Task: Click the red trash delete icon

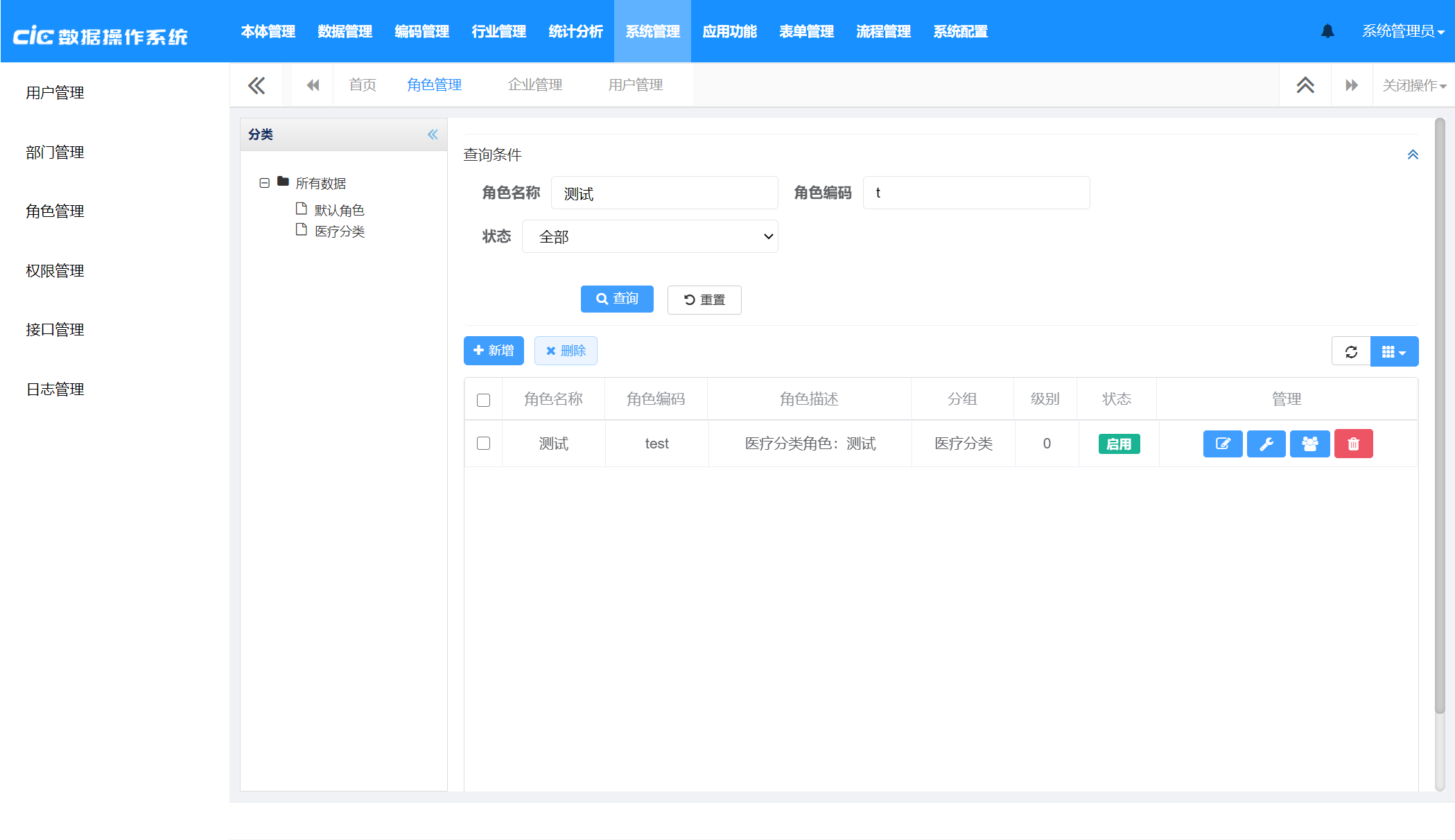Action: [x=1353, y=444]
